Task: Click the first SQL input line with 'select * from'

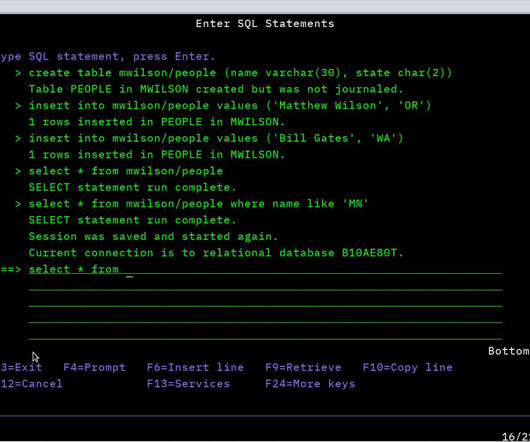Action: pyautogui.click(x=265, y=269)
